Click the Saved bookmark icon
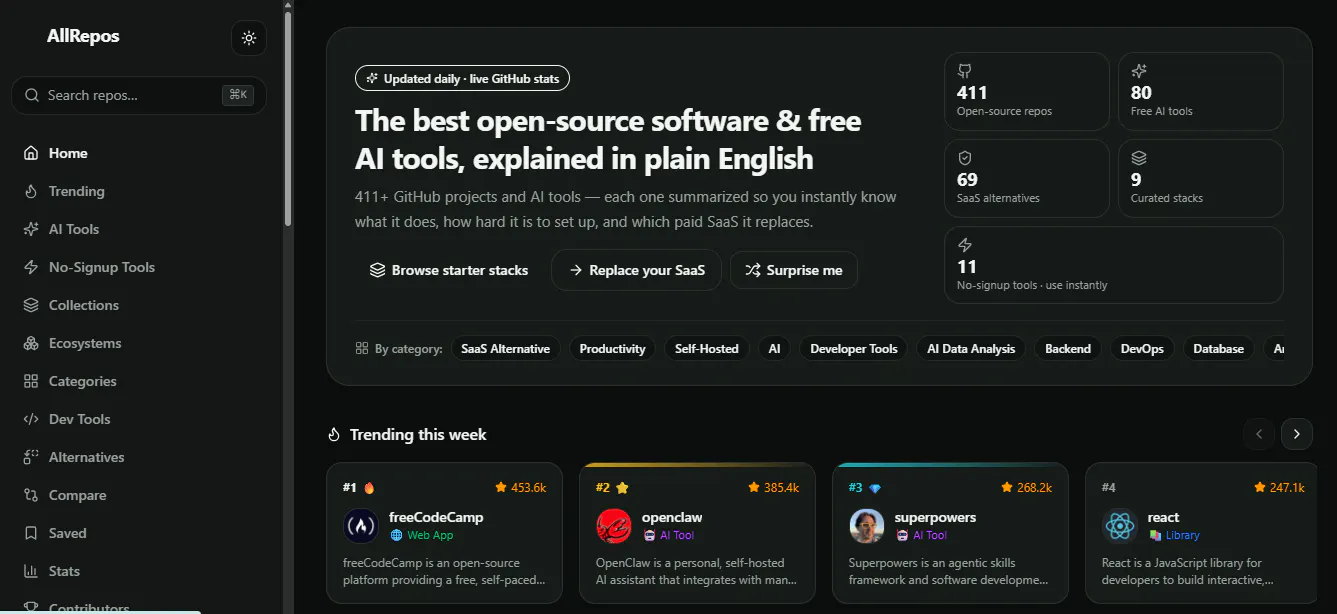1337x614 pixels. pyautogui.click(x=30, y=533)
